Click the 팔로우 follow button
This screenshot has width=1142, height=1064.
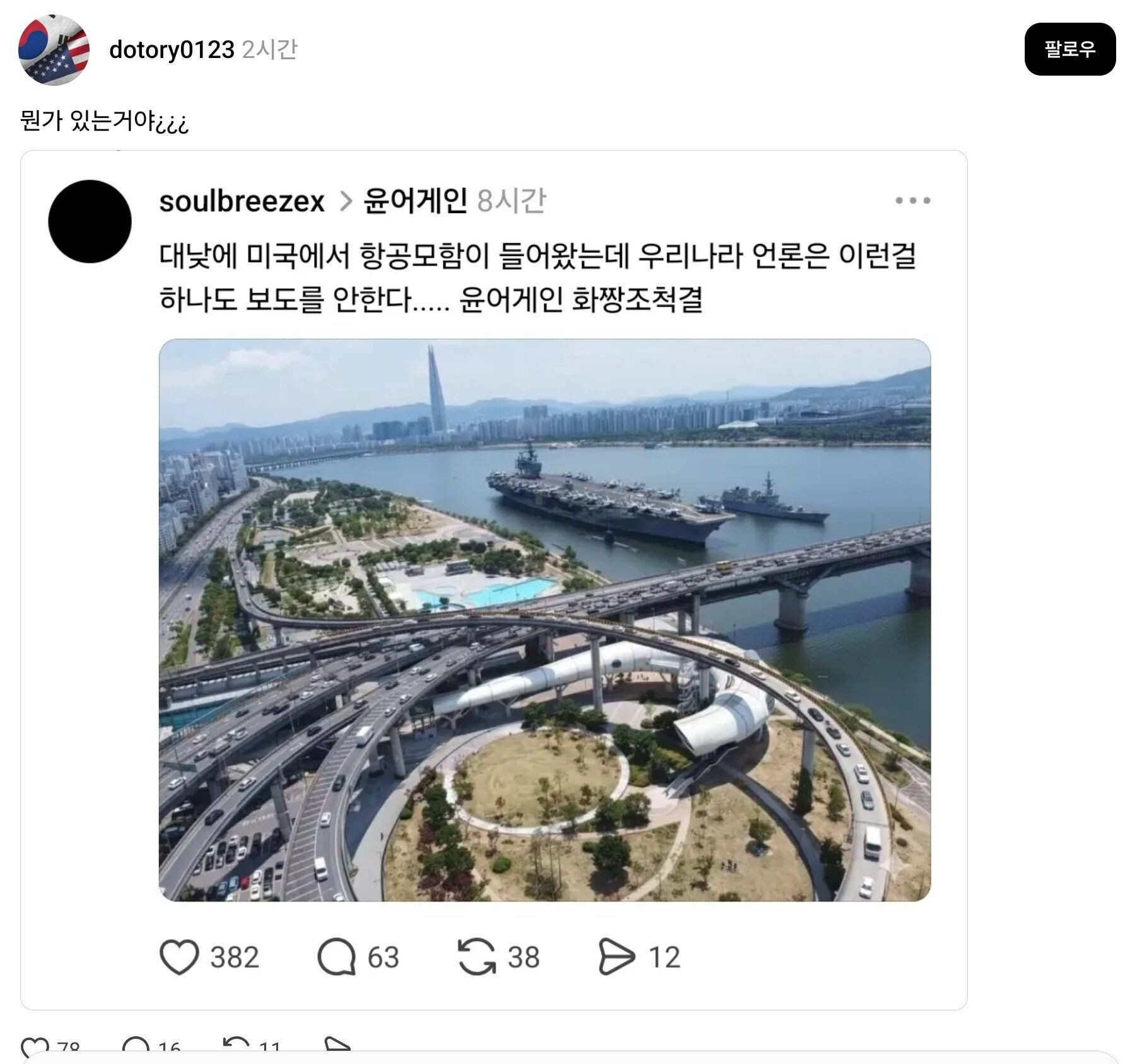(1069, 49)
